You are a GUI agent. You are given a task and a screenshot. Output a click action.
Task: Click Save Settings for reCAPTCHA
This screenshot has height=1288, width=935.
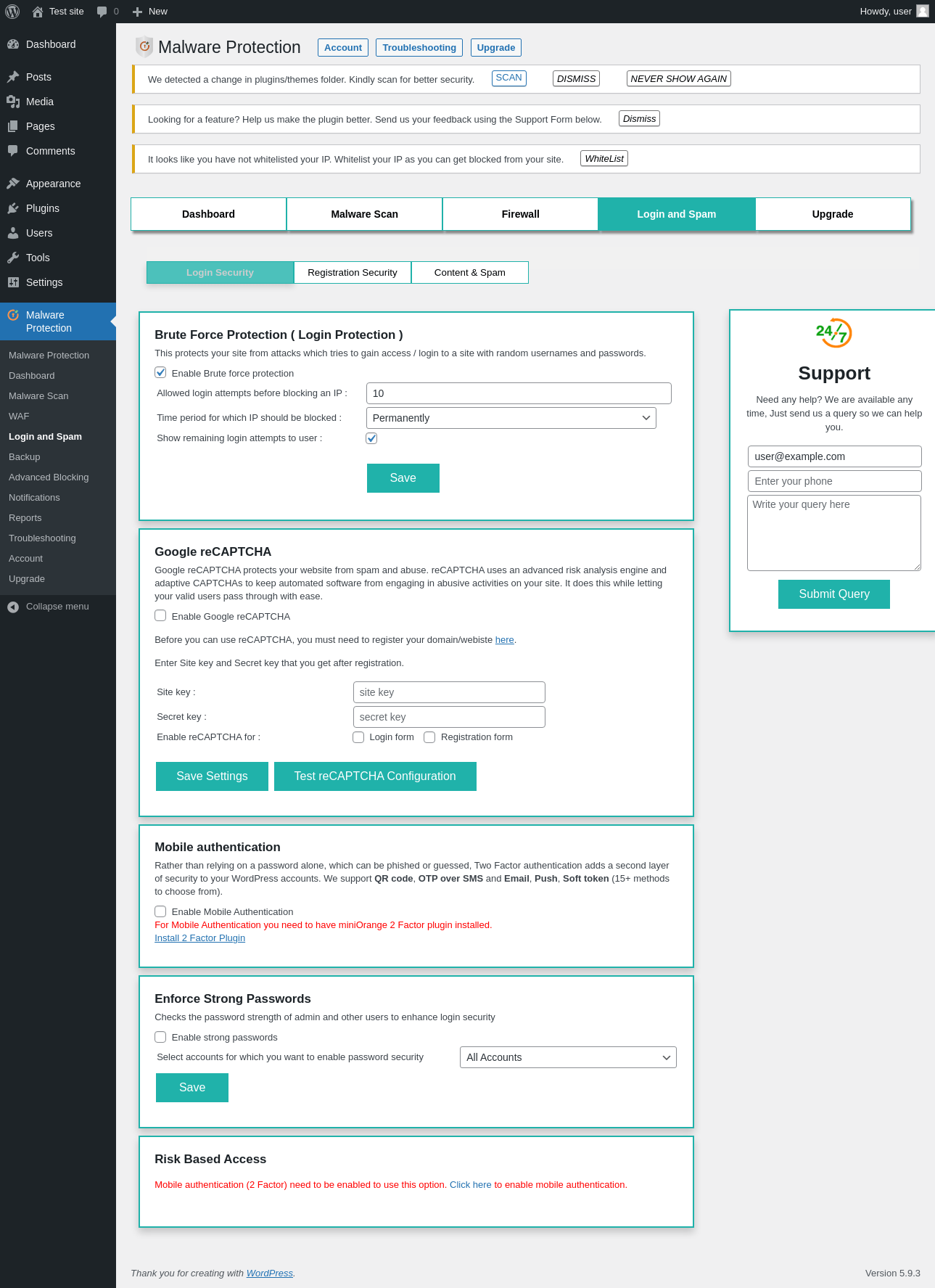(x=212, y=776)
